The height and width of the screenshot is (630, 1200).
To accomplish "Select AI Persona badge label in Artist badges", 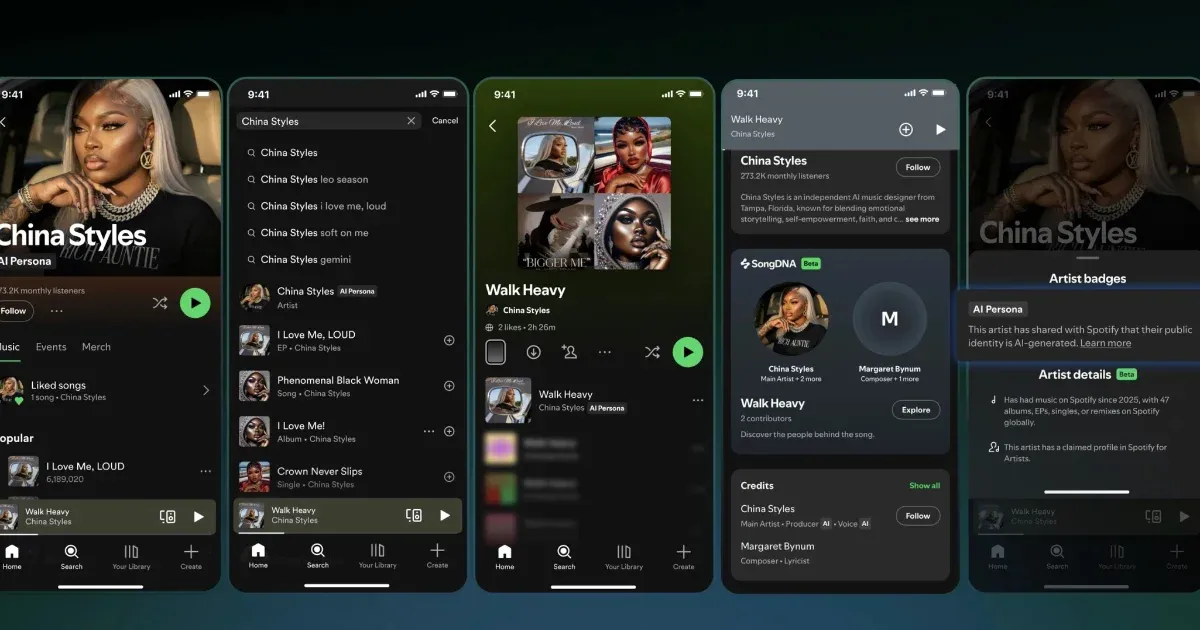I will (999, 309).
